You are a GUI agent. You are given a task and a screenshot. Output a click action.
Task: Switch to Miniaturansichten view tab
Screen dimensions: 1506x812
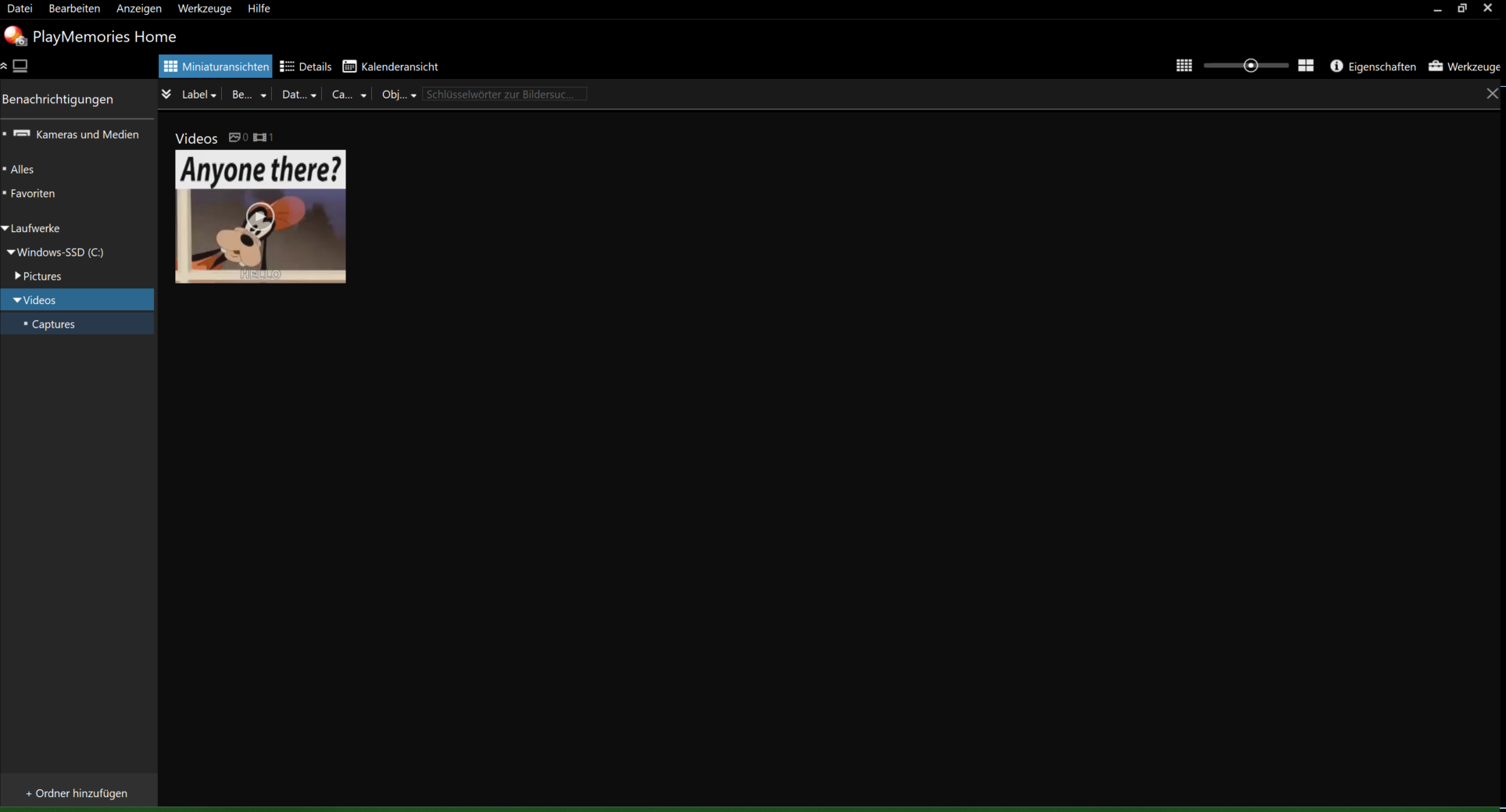tap(216, 66)
